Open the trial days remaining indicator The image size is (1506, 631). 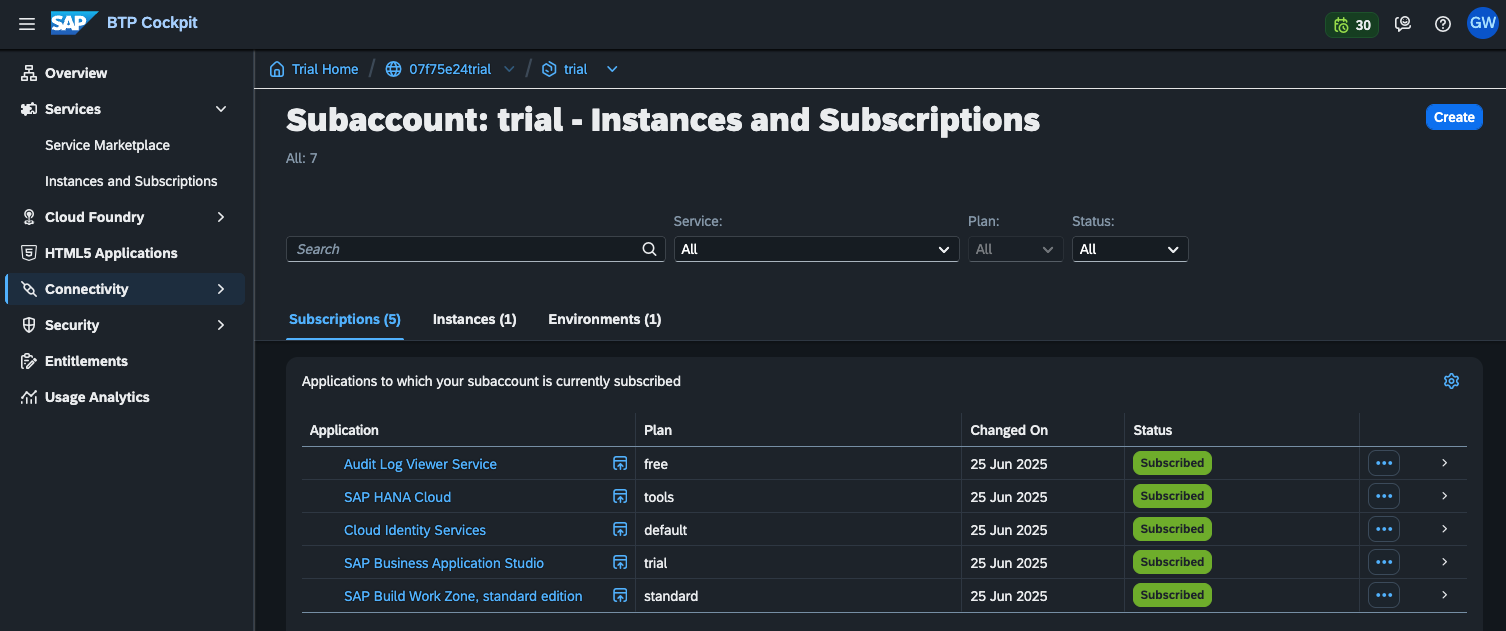click(x=1352, y=24)
